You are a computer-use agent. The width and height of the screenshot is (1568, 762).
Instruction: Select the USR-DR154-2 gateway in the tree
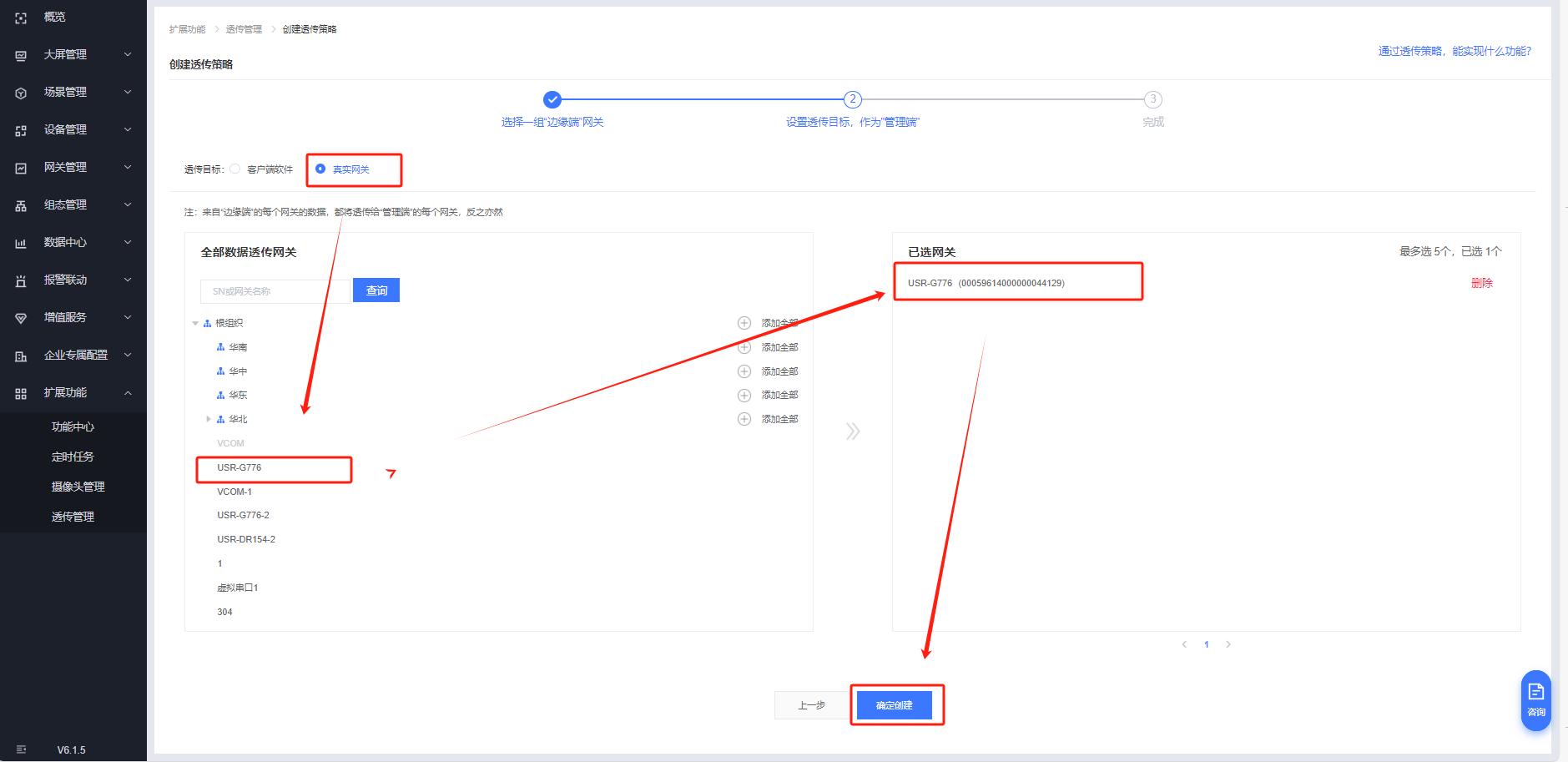(246, 539)
